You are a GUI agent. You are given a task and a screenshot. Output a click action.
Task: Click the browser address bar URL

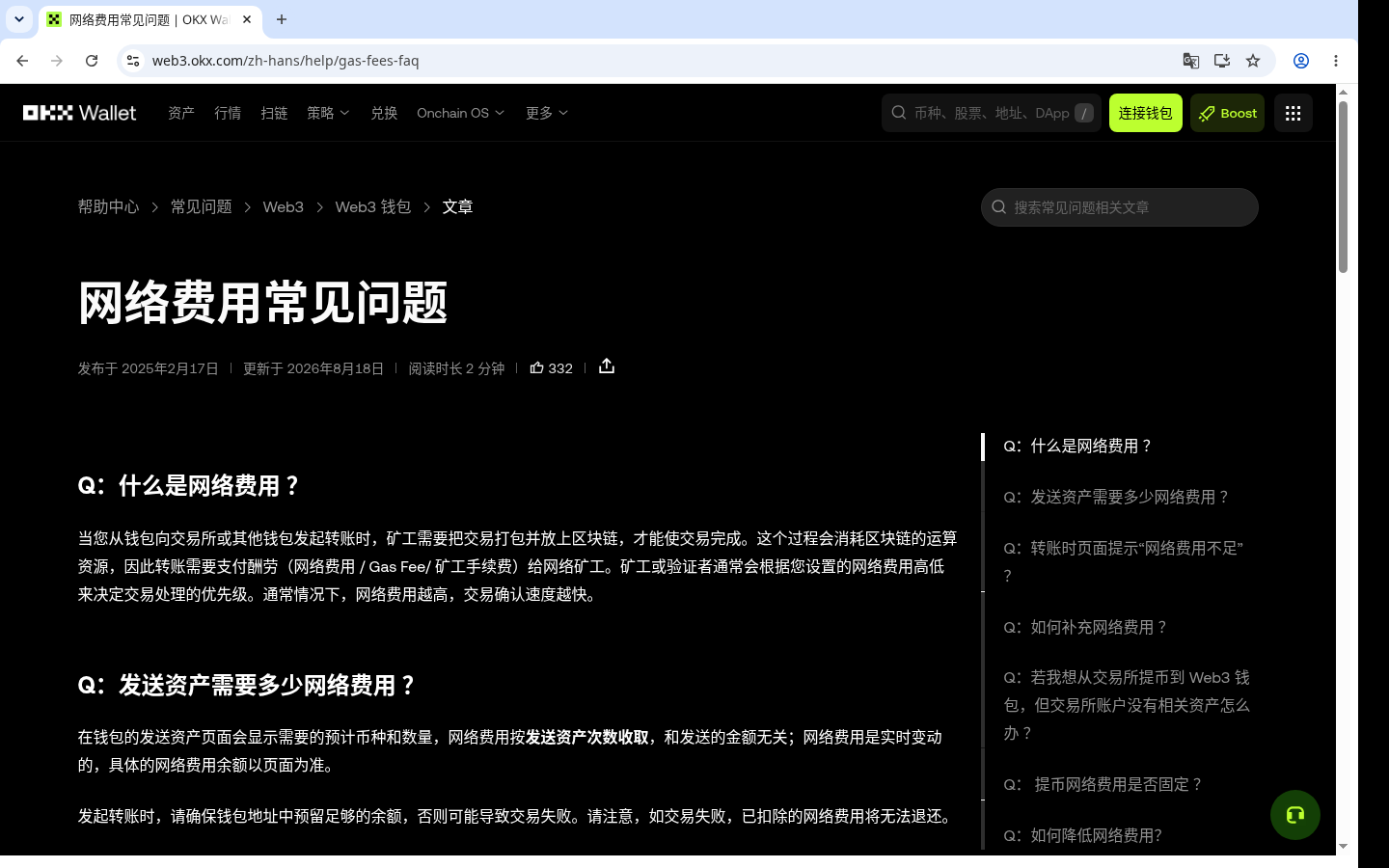pos(286,61)
